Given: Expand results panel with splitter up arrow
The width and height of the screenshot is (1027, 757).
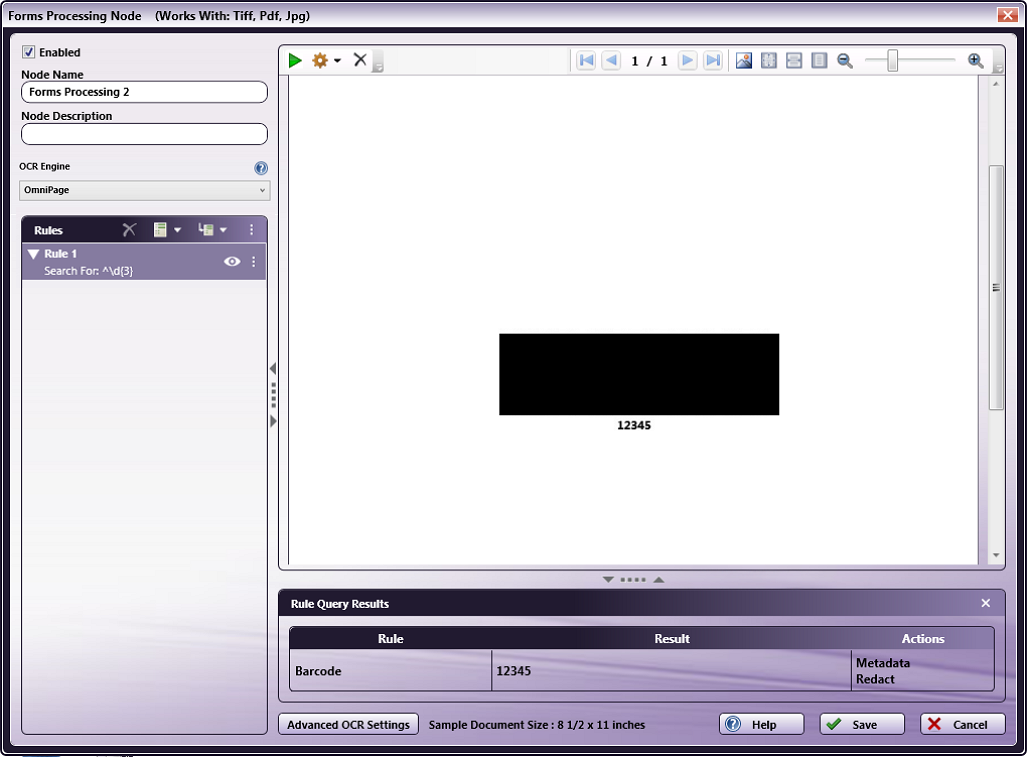Looking at the screenshot, I should coord(659,580).
